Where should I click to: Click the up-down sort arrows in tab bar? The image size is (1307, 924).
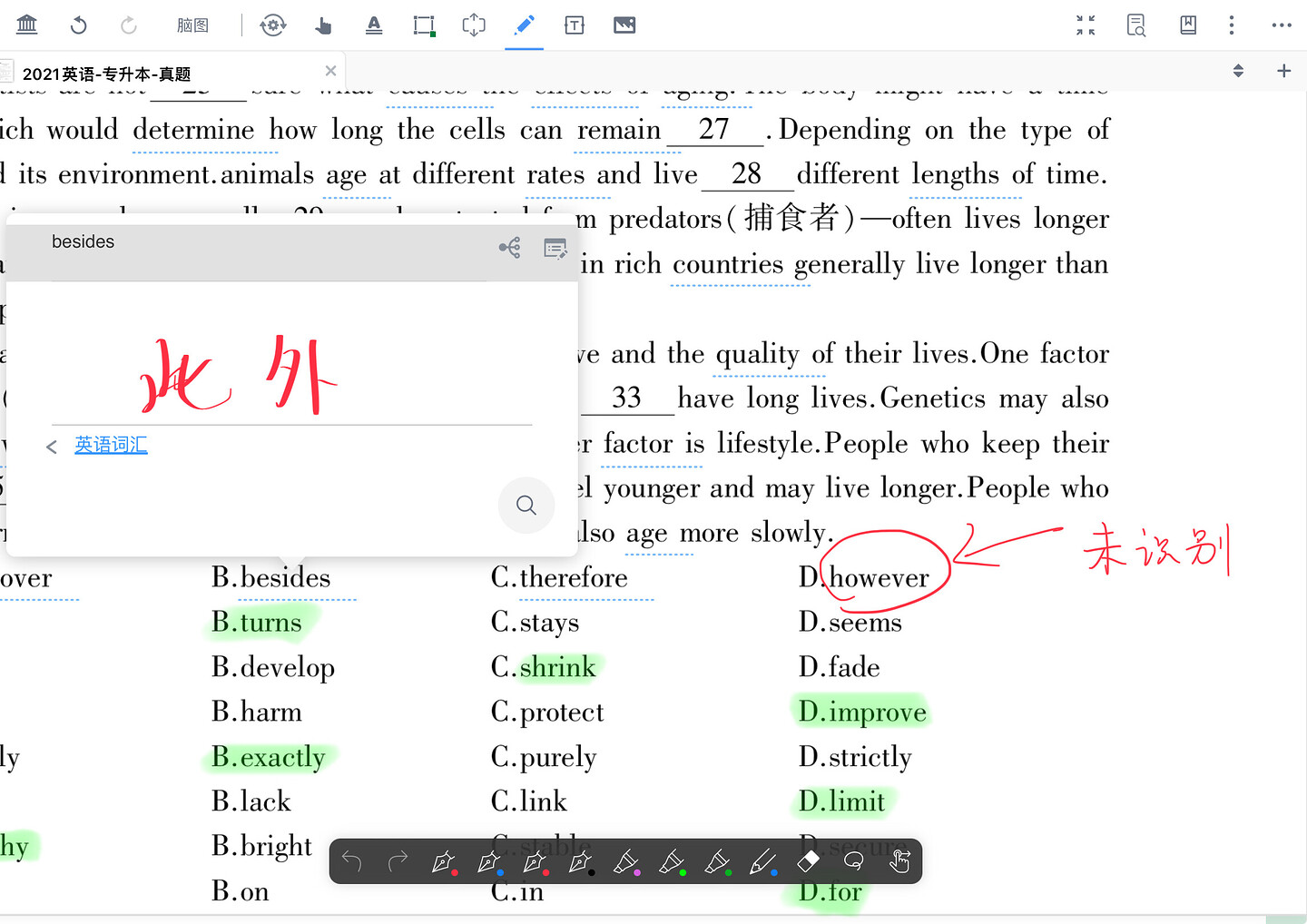coord(1238,71)
